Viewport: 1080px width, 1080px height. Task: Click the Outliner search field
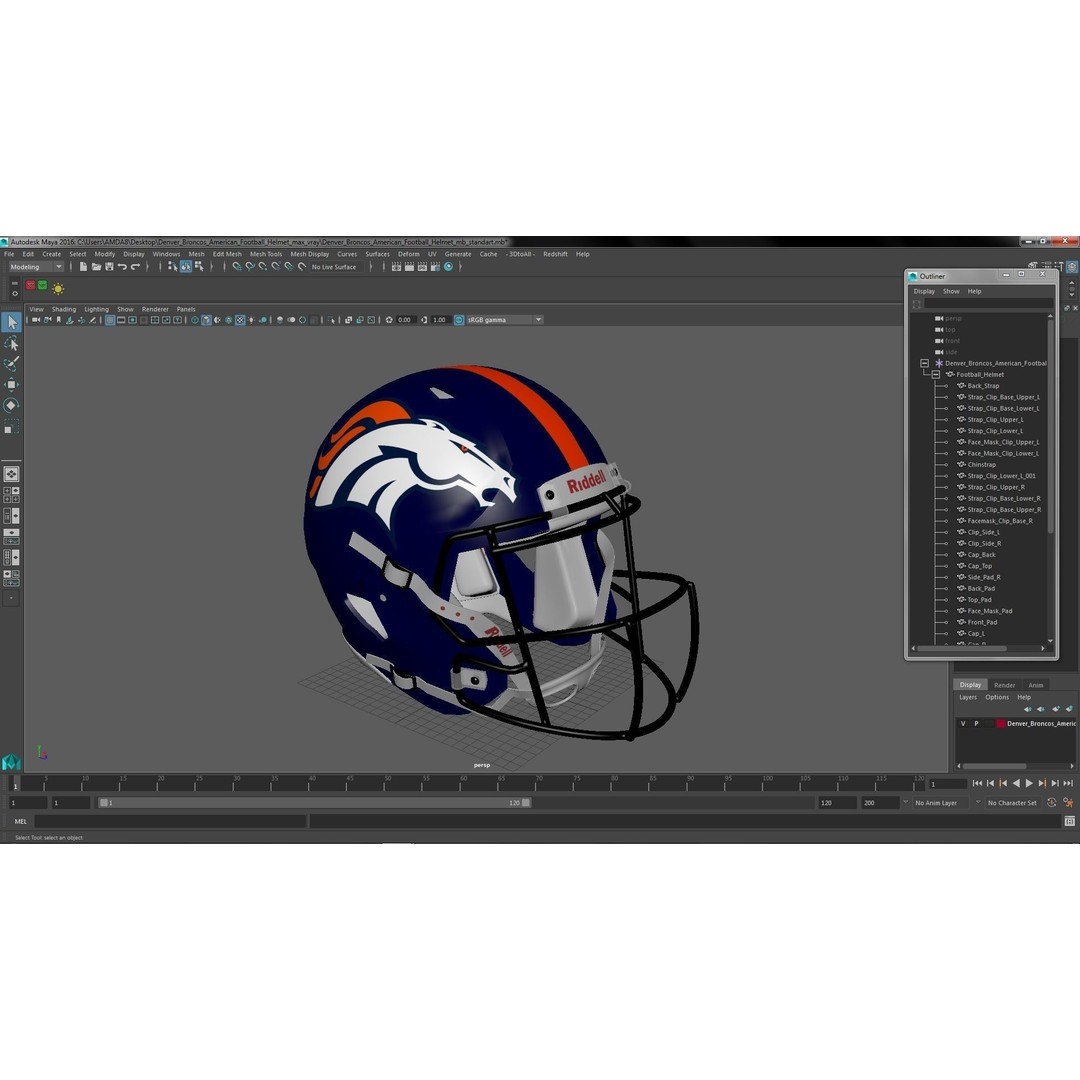point(988,304)
